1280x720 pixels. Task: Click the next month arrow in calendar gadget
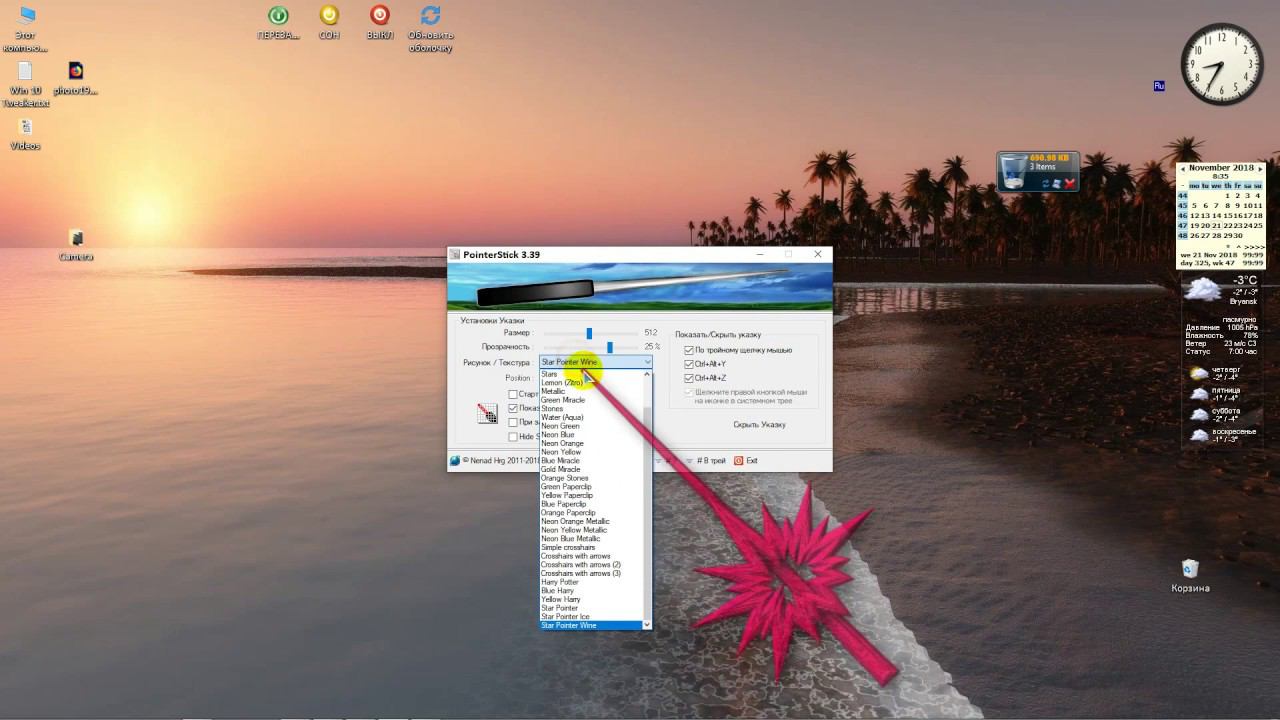pyautogui.click(x=1259, y=169)
